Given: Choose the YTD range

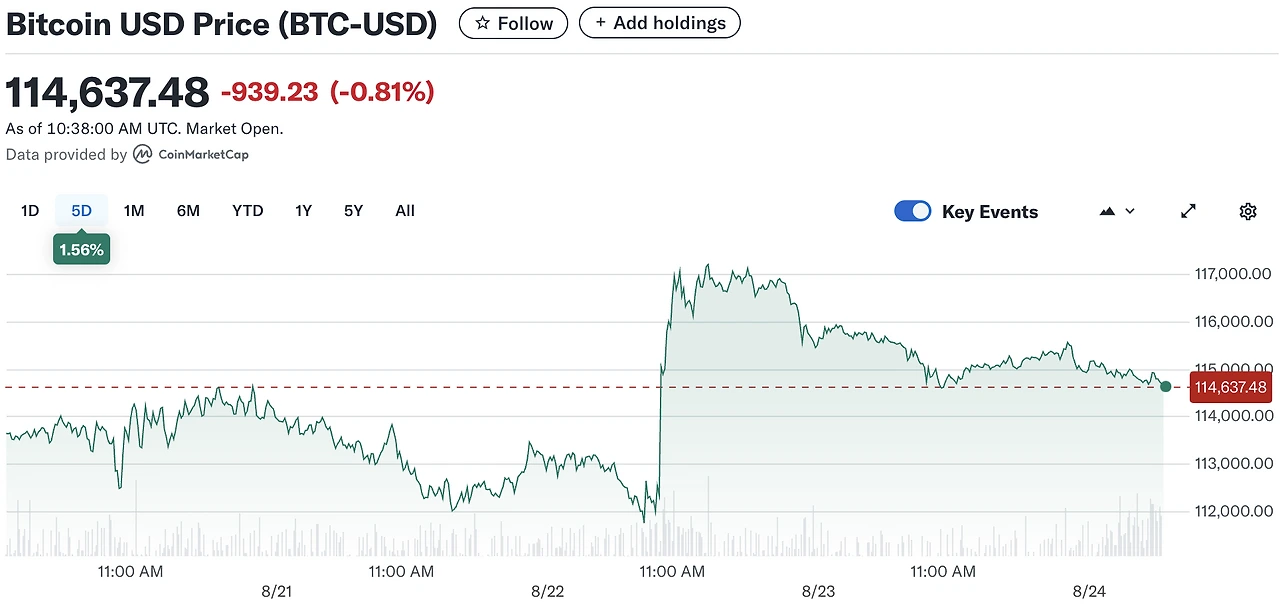Looking at the screenshot, I should click(x=247, y=210).
